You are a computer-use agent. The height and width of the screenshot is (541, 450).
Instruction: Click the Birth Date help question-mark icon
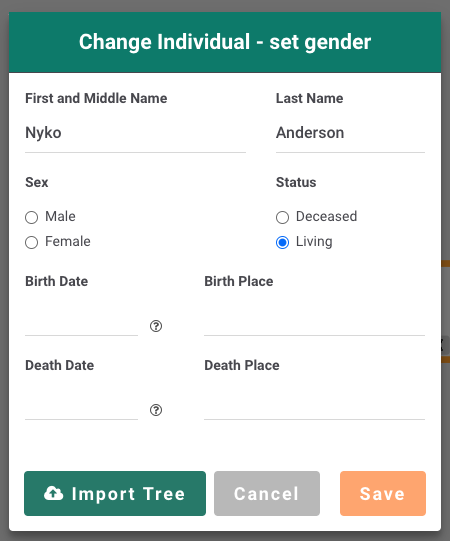(x=156, y=326)
